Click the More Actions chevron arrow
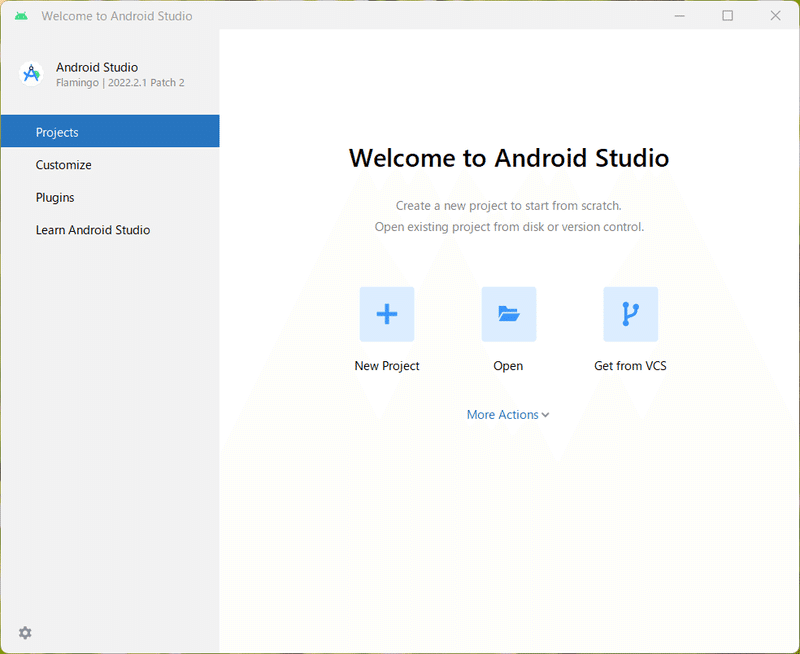Image resolution: width=800 pixels, height=654 pixels. point(544,414)
